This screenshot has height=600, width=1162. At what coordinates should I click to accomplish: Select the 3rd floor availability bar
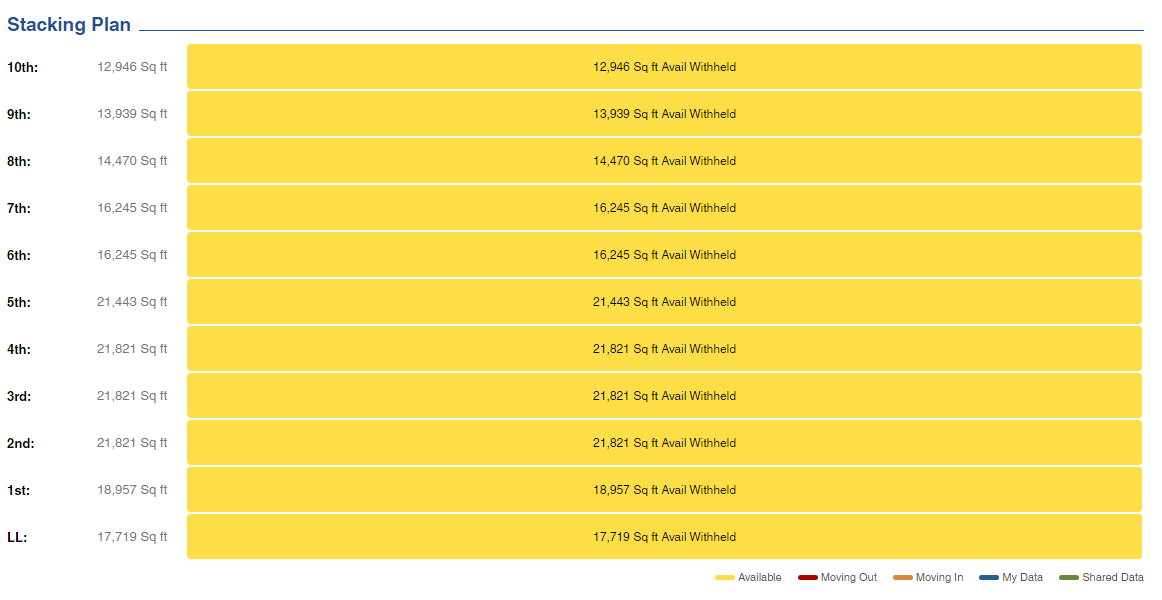click(664, 396)
